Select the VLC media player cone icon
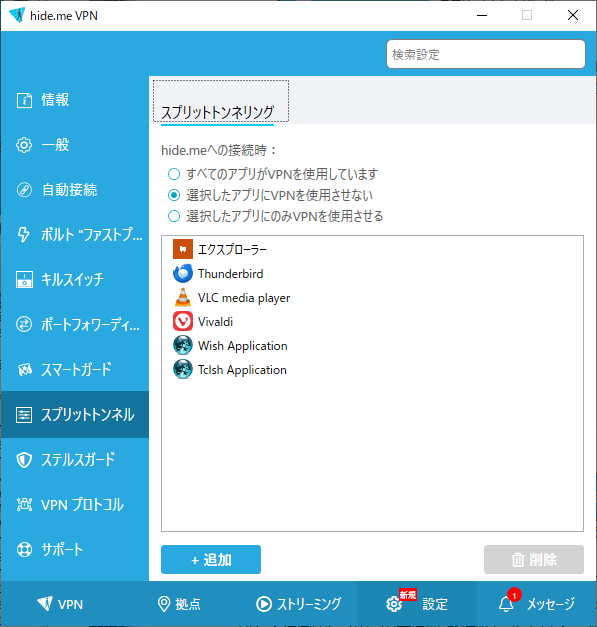The width and height of the screenshot is (597, 627). click(183, 298)
